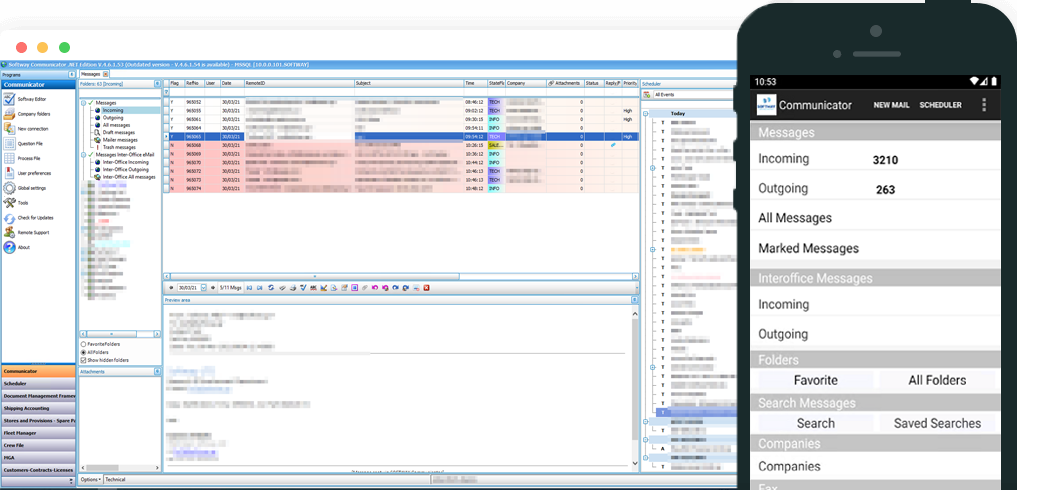Expand more modules chevron at navigation bottom
This screenshot has width=1040, height=490.
[x=71, y=481]
